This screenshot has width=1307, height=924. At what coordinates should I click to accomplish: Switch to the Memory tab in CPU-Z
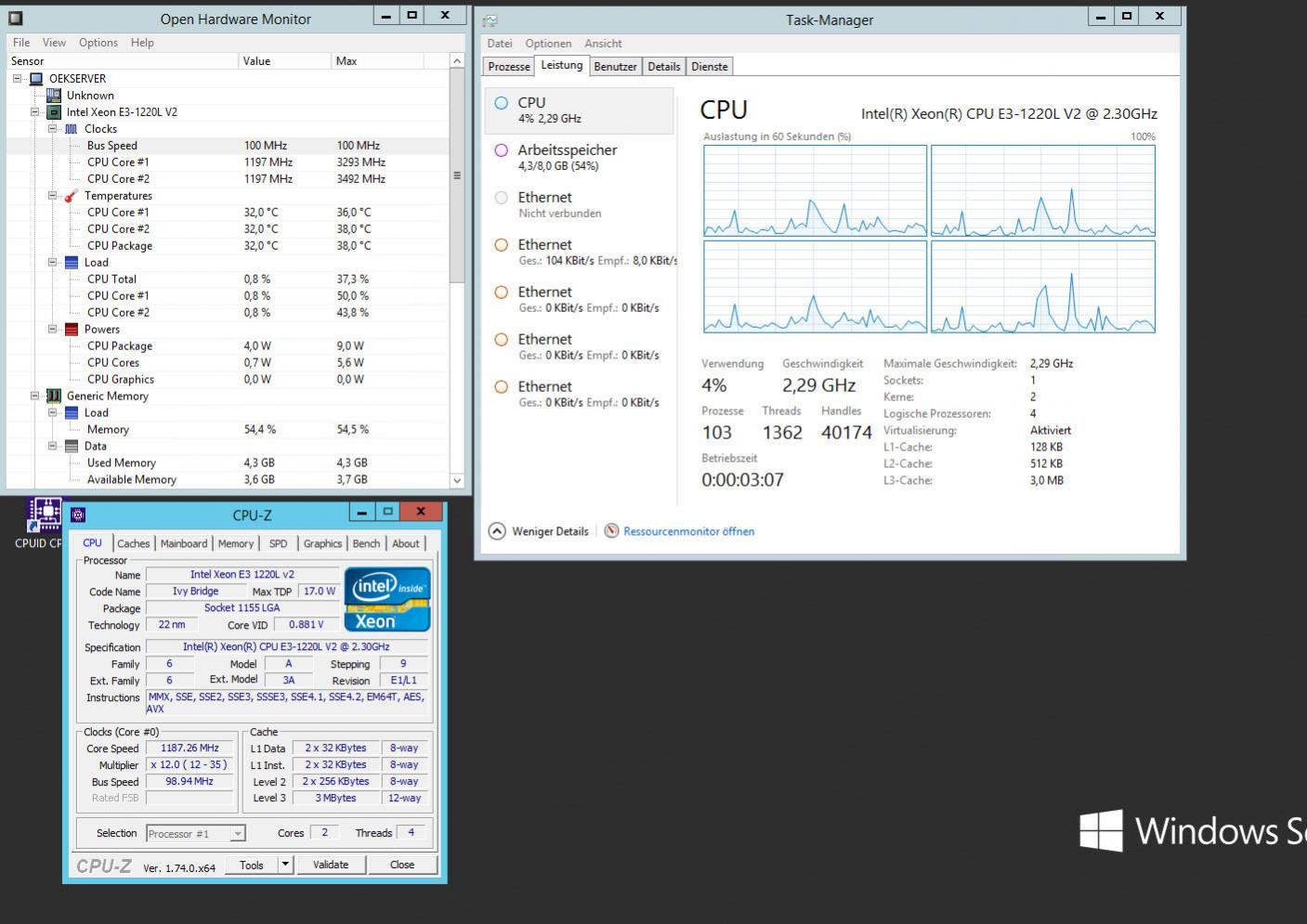pyautogui.click(x=236, y=544)
